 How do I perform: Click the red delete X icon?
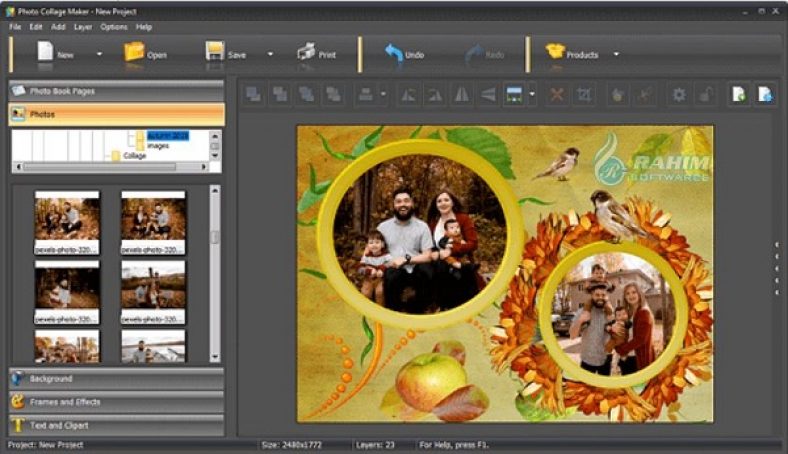tap(557, 94)
